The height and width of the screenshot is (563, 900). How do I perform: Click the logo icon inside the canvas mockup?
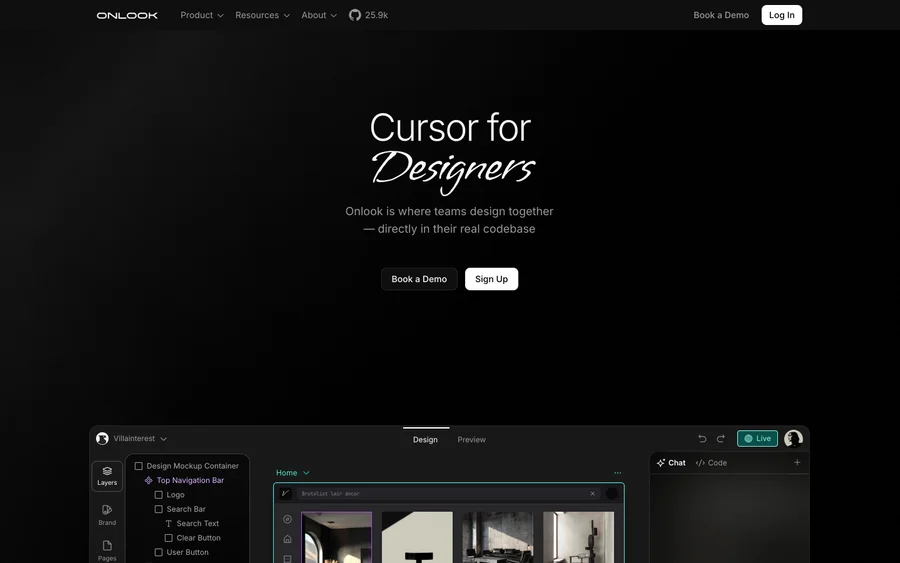pyautogui.click(x=285, y=494)
